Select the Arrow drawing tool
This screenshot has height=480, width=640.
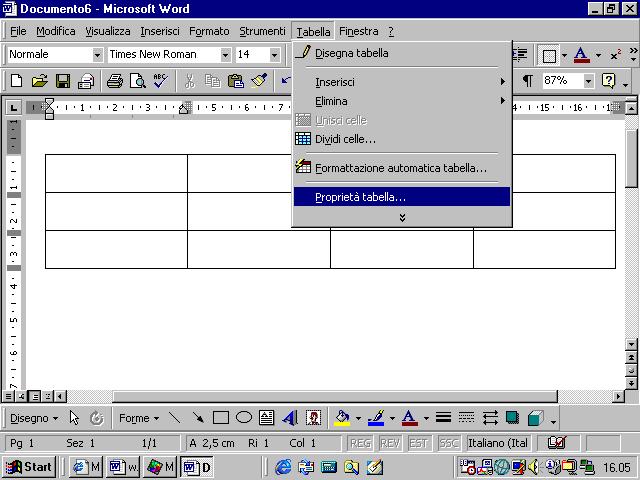(198, 418)
